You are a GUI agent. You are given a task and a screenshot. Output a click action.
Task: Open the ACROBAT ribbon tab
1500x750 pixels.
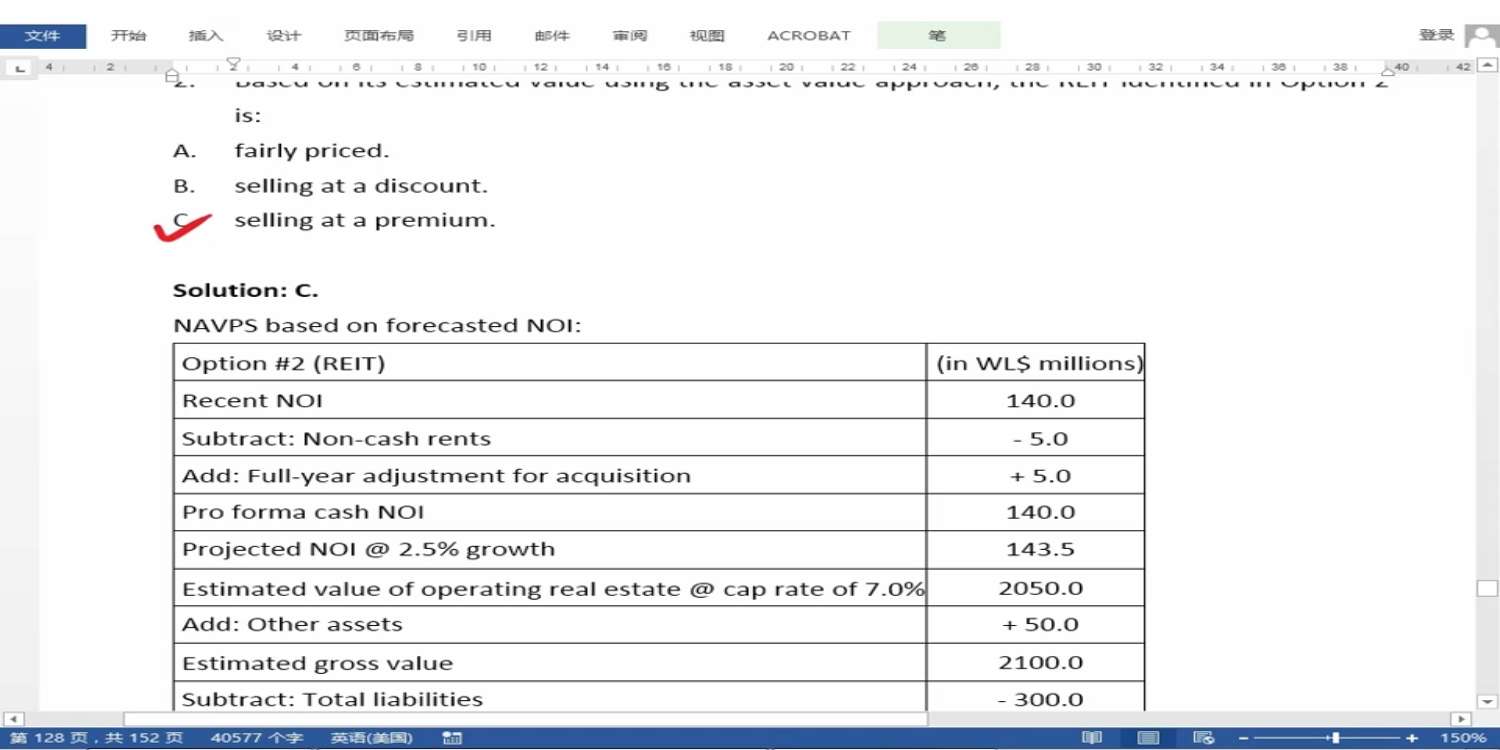808,36
